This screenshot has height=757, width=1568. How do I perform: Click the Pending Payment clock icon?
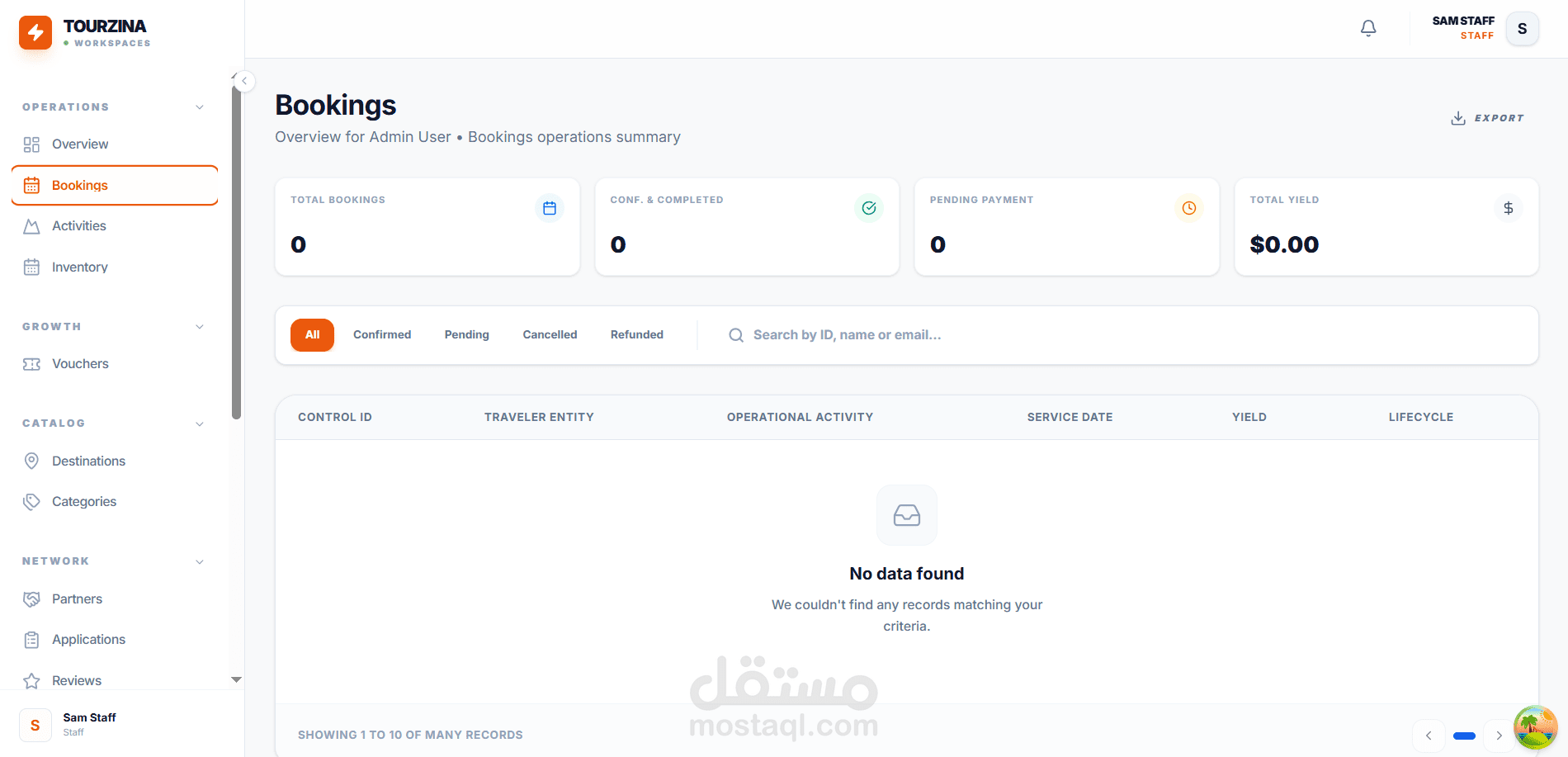[1189, 208]
